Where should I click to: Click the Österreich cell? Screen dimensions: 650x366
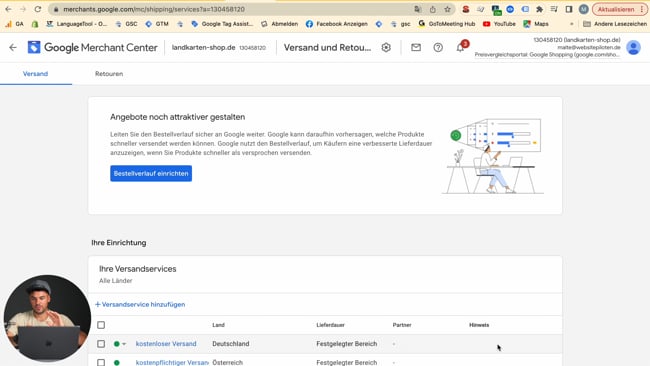228,362
